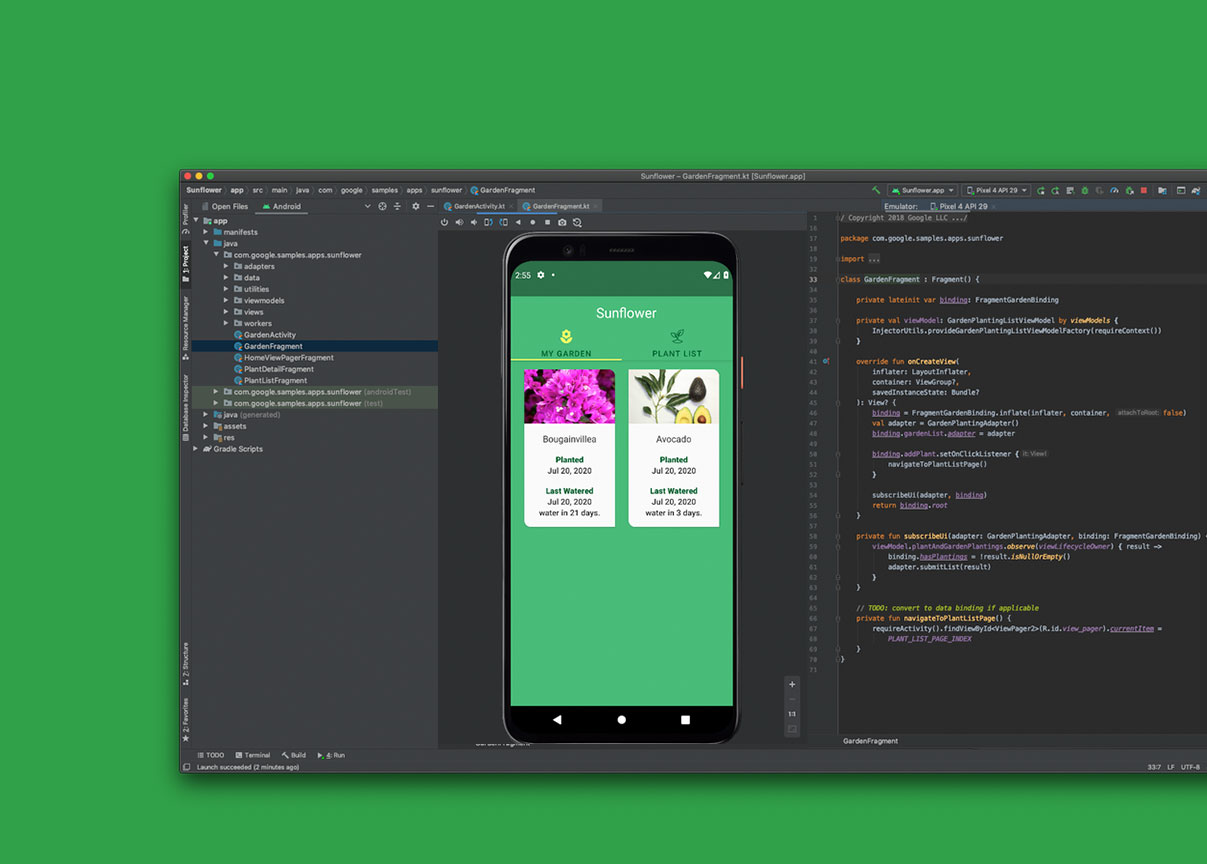Click the emulator toolbar Overview square icon

coord(547,222)
